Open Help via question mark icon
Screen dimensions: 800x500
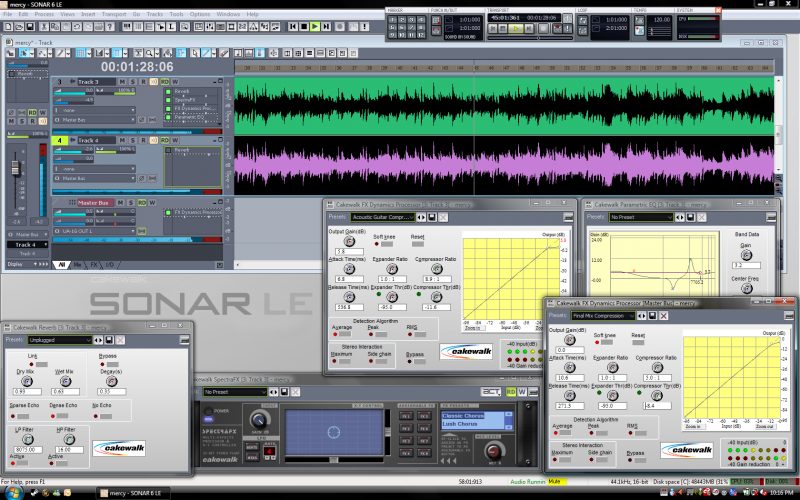pos(109,27)
